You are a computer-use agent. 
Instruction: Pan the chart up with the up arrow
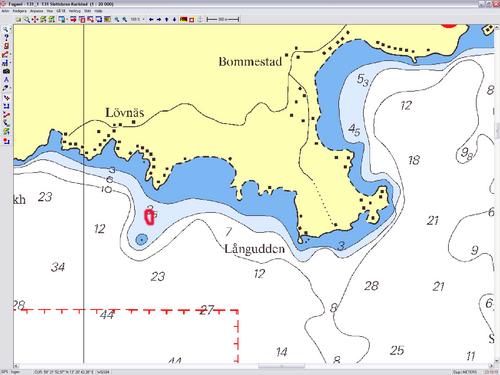point(167,19)
